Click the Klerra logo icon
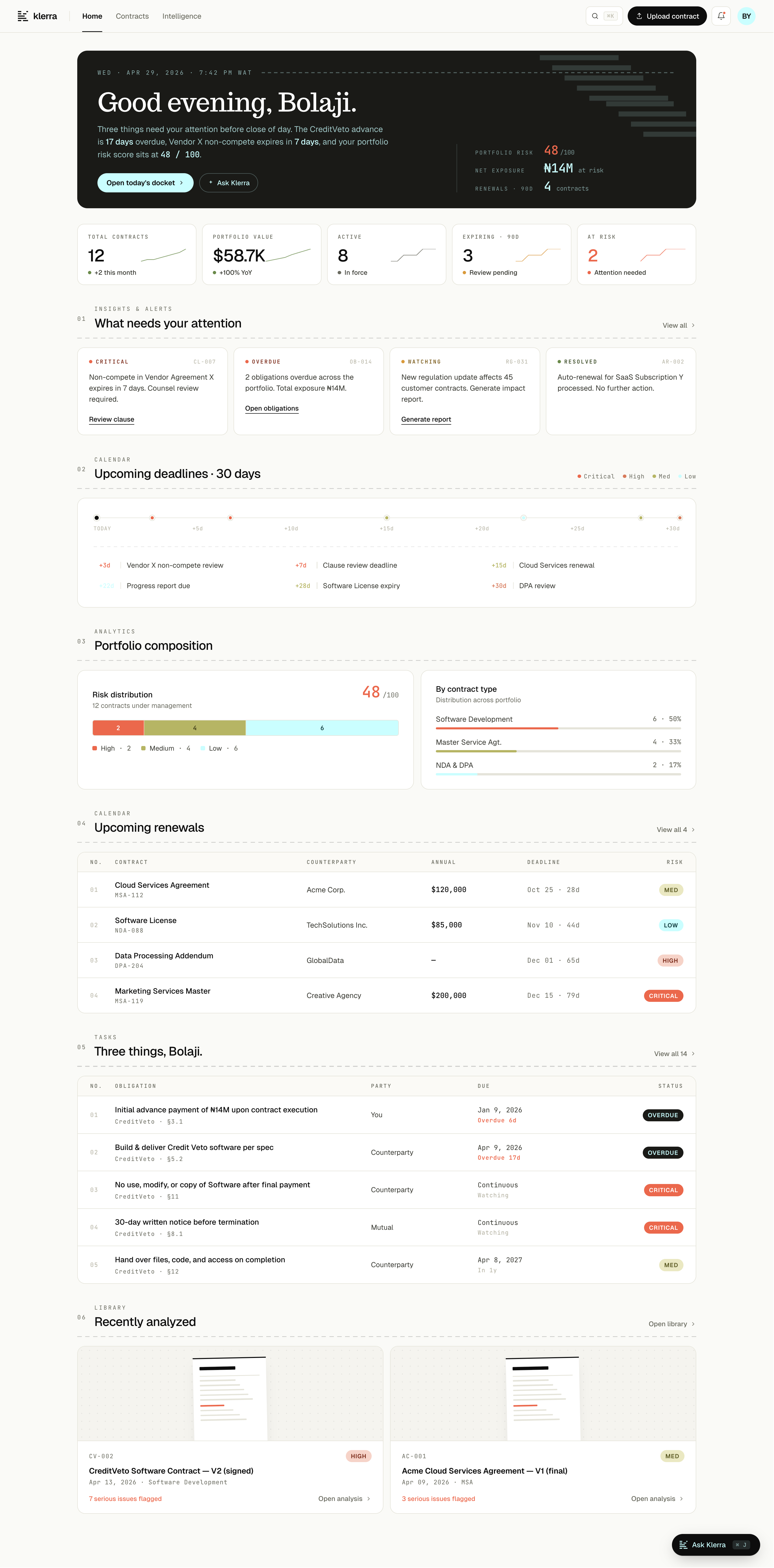The height and width of the screenshot is (1568, 774). 23,16
